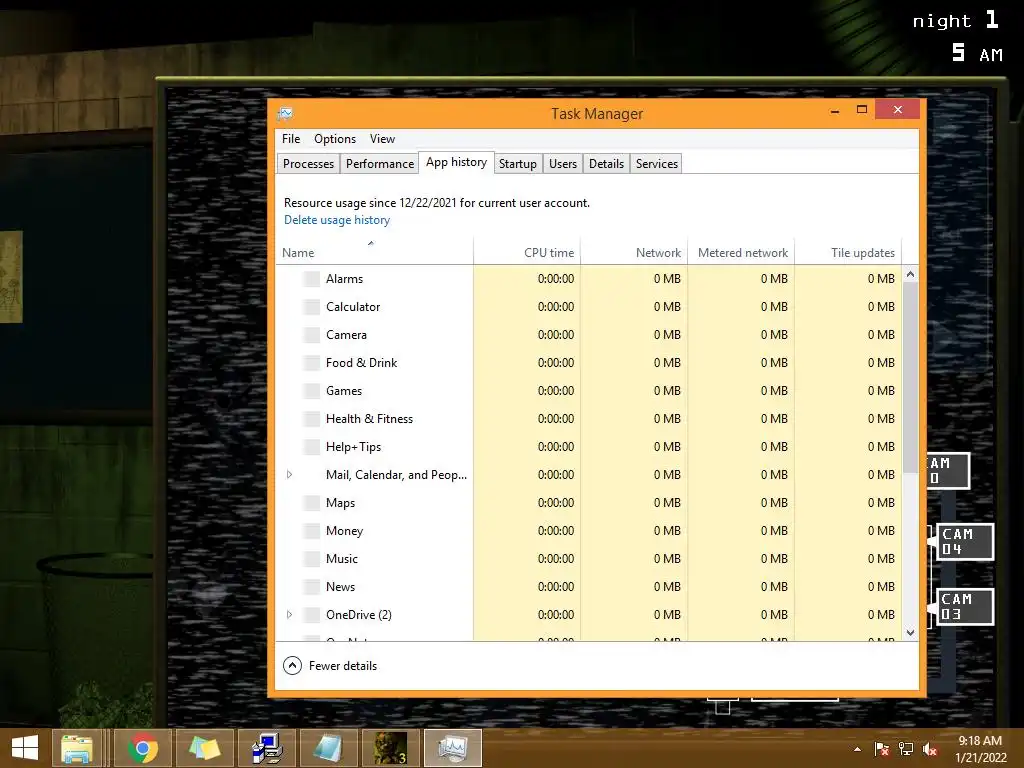The height and width of the screenshot is (768, 1024).
Task: Open the network status tray icon
Action: [906, 749]
